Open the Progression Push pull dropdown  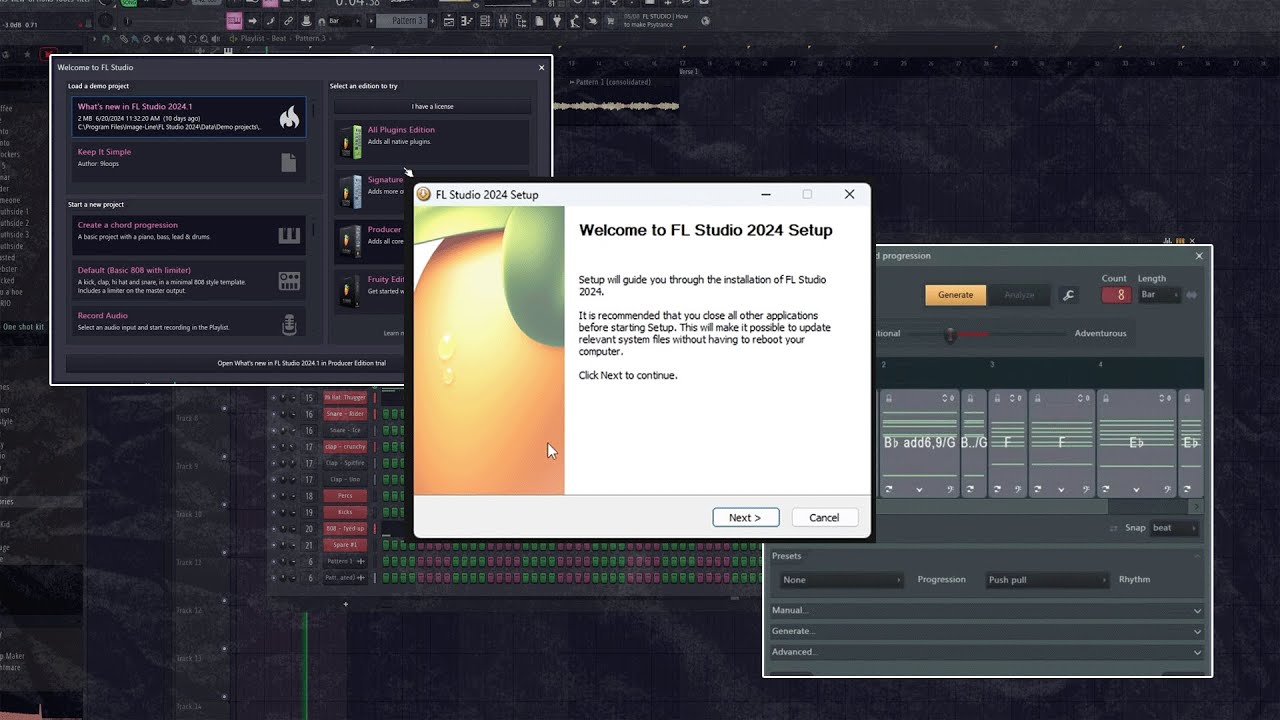1047,580
